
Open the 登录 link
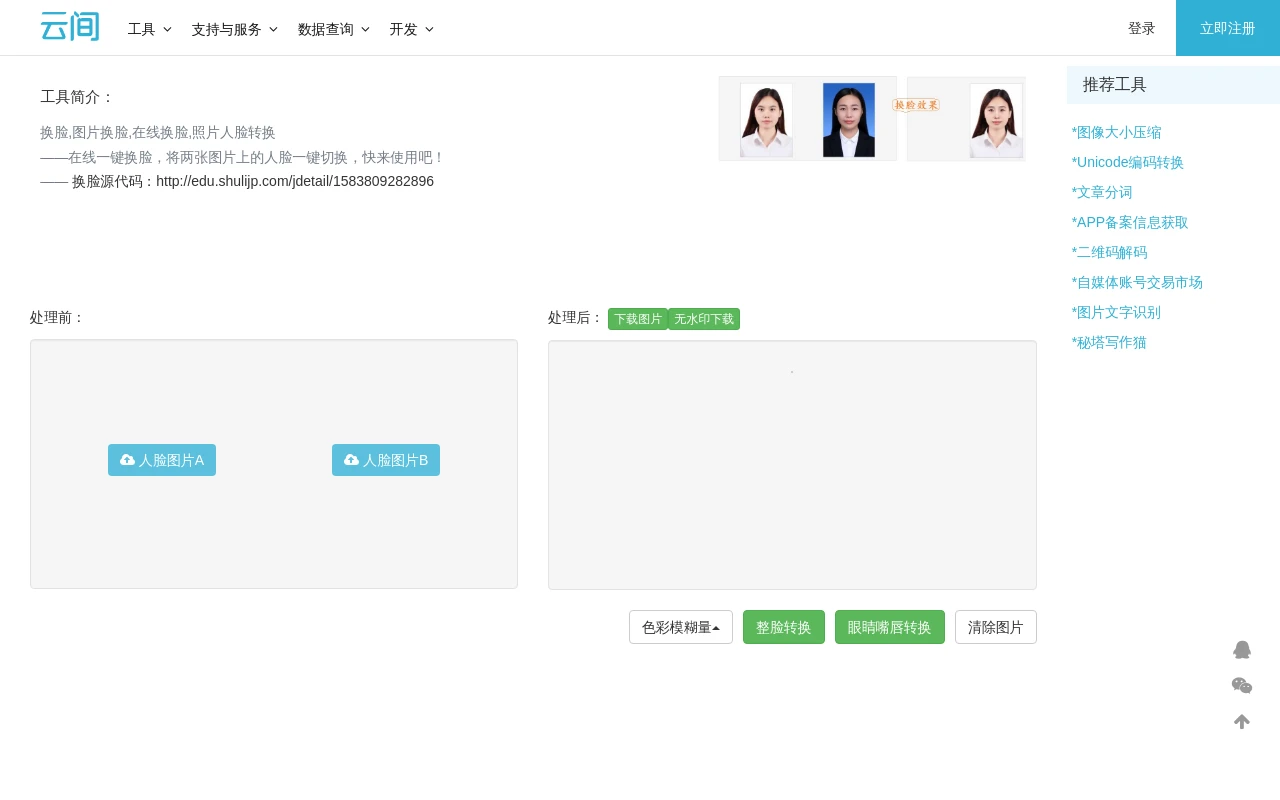click(x=1141, y=28)
